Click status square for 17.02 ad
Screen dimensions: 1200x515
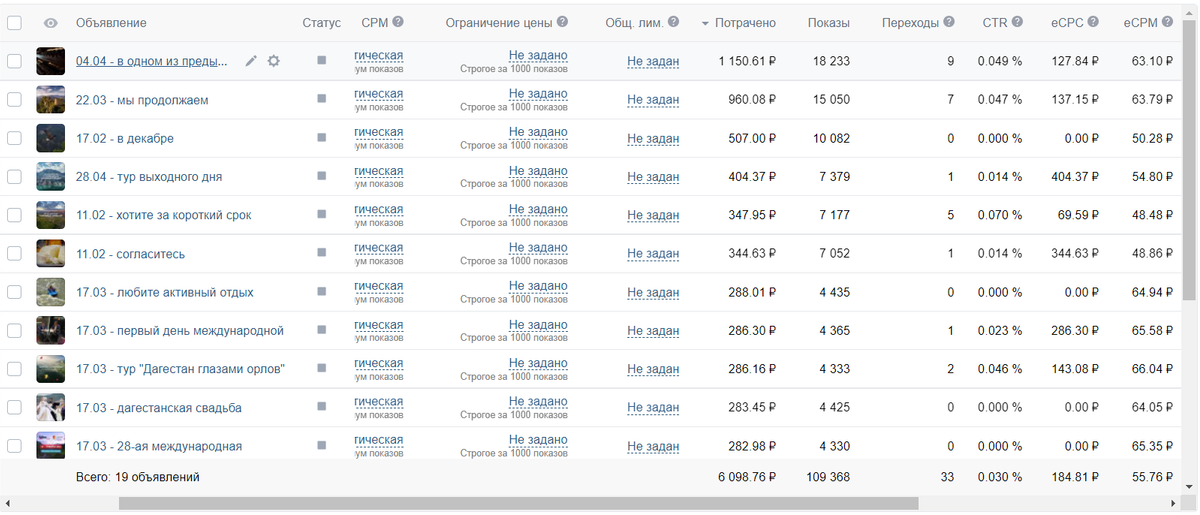coord(321,138)
